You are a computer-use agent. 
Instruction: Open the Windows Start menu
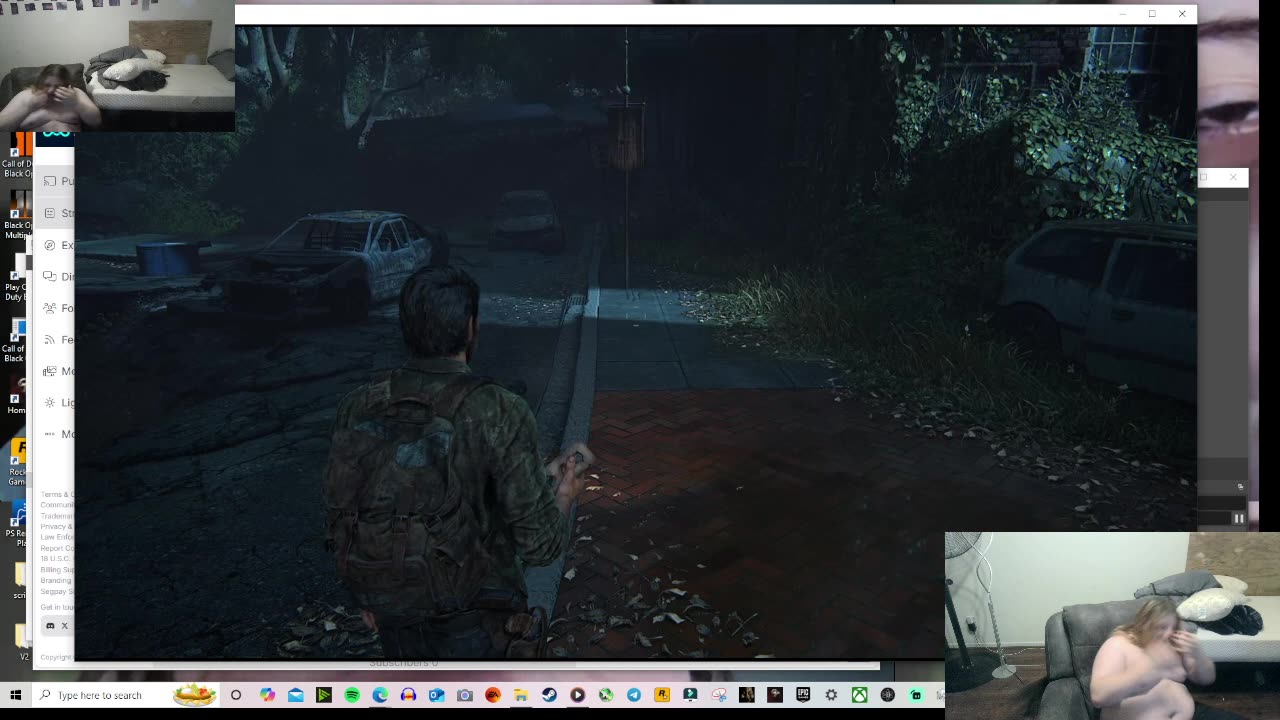coord(15,695)
